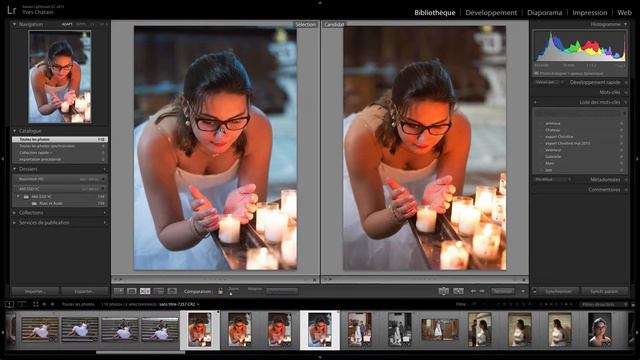
Task: Select Grid view icon in toolbar
Action: tap(119, 291)
